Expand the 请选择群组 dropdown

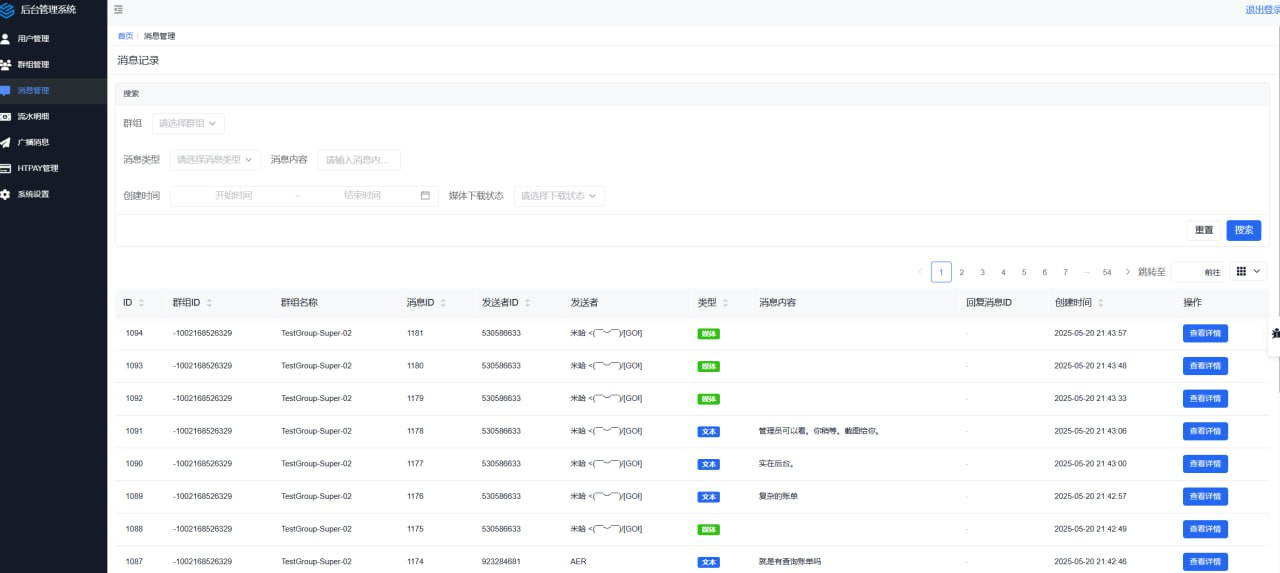tap(188, 123)
